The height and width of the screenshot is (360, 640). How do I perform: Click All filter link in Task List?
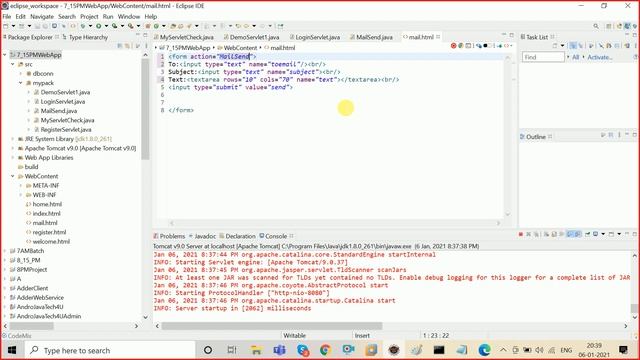576,57
